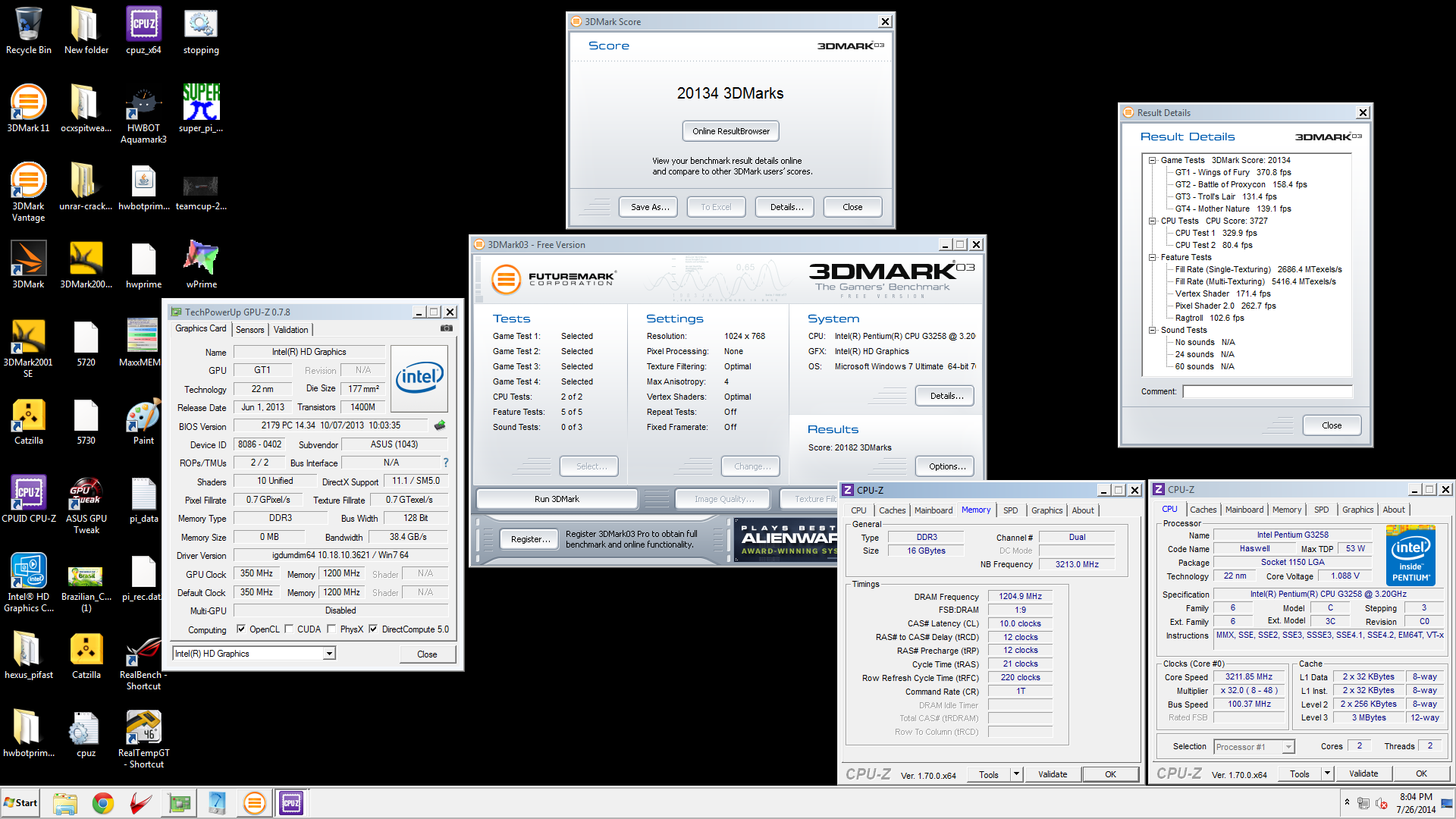This screenshot has width=1456, height=819.
Task: Click the Alienware banner in 3DMark03
Action: tap(786, 539)
